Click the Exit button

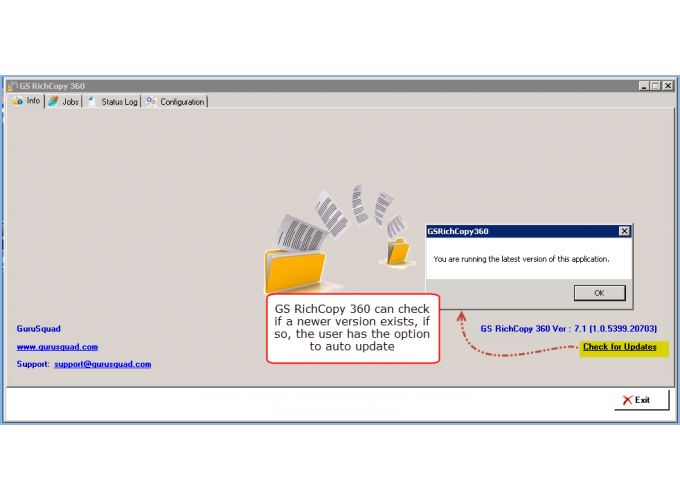(642, 400)
